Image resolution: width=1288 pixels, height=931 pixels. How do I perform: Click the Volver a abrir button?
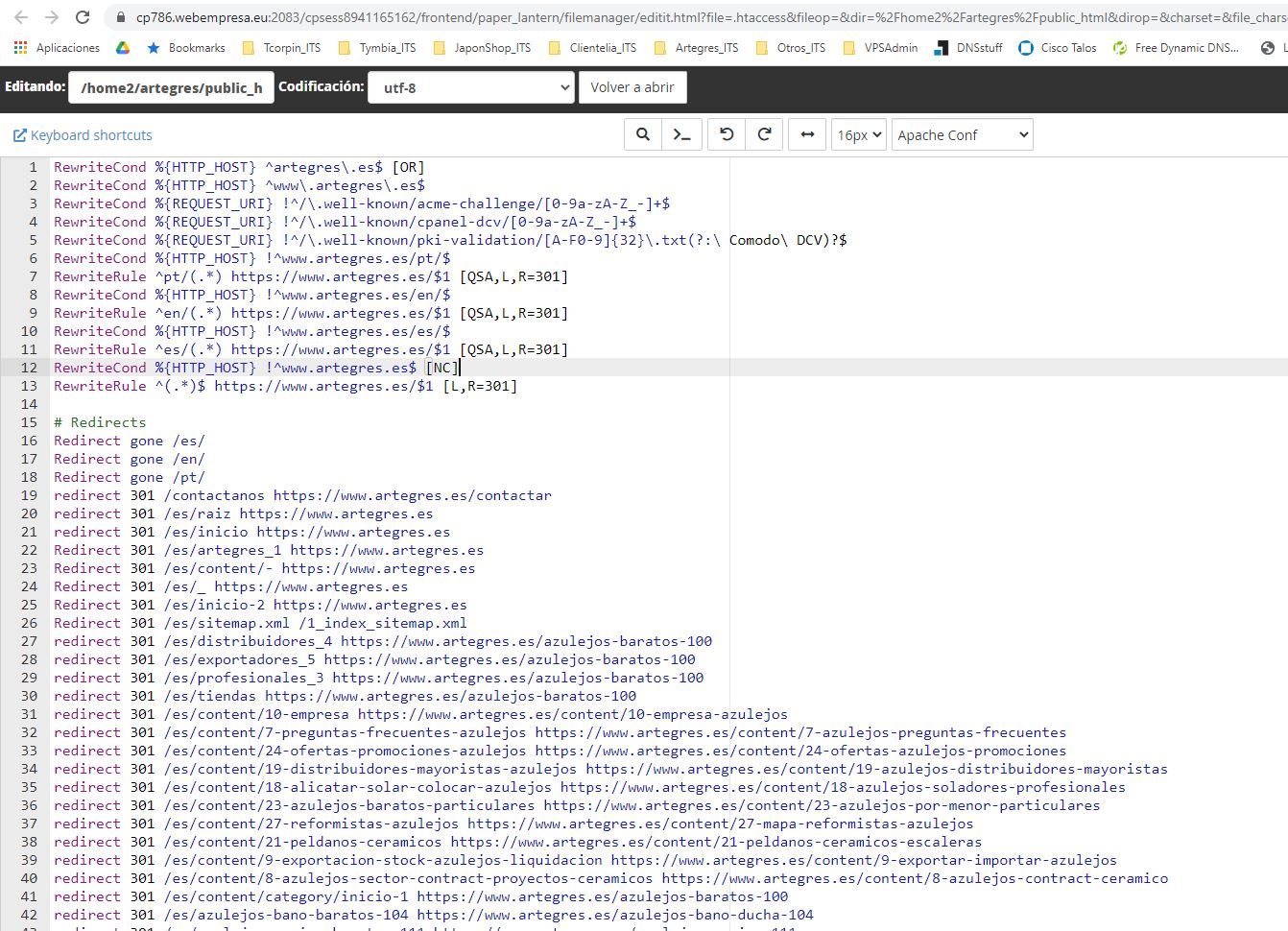coord(632,87)
